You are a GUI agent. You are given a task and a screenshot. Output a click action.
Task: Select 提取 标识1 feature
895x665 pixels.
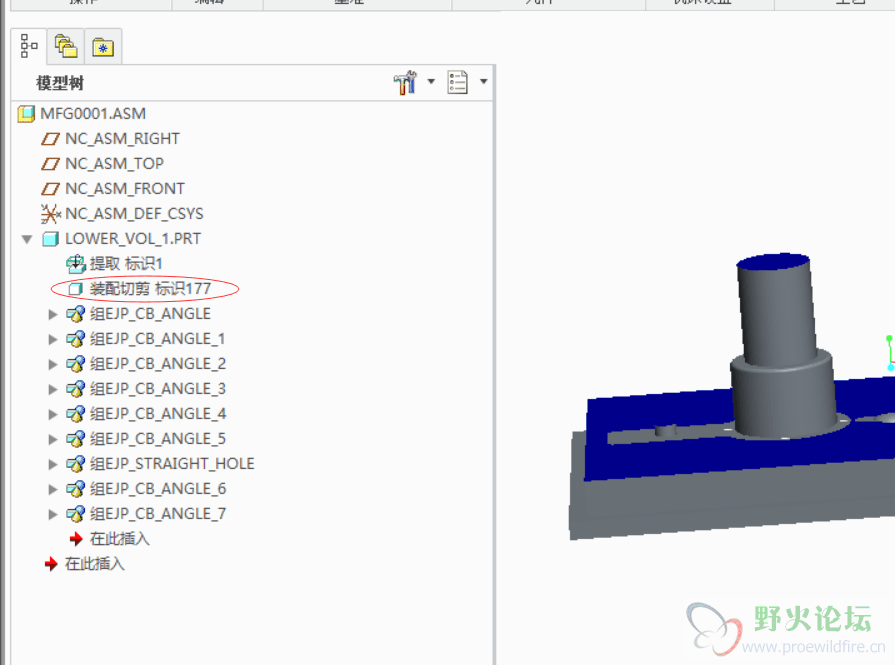(x=126, y=264)
